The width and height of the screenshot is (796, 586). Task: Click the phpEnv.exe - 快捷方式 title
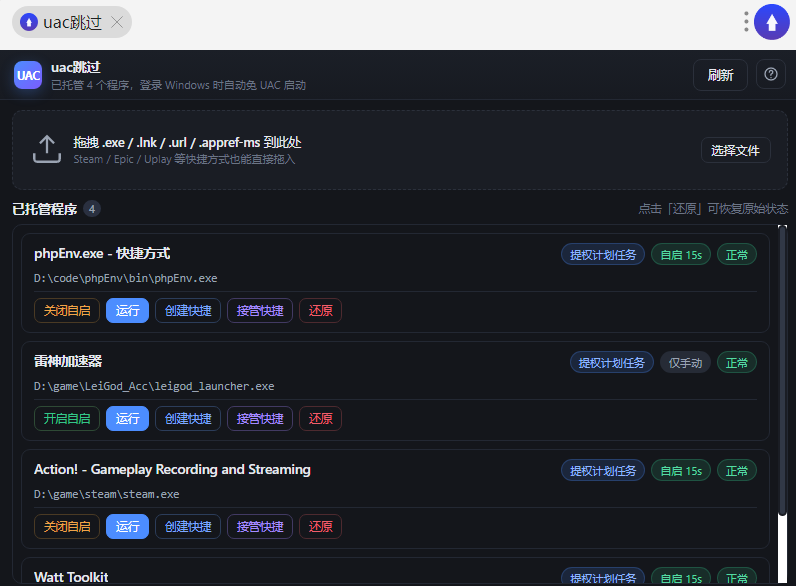pos(102,253)
